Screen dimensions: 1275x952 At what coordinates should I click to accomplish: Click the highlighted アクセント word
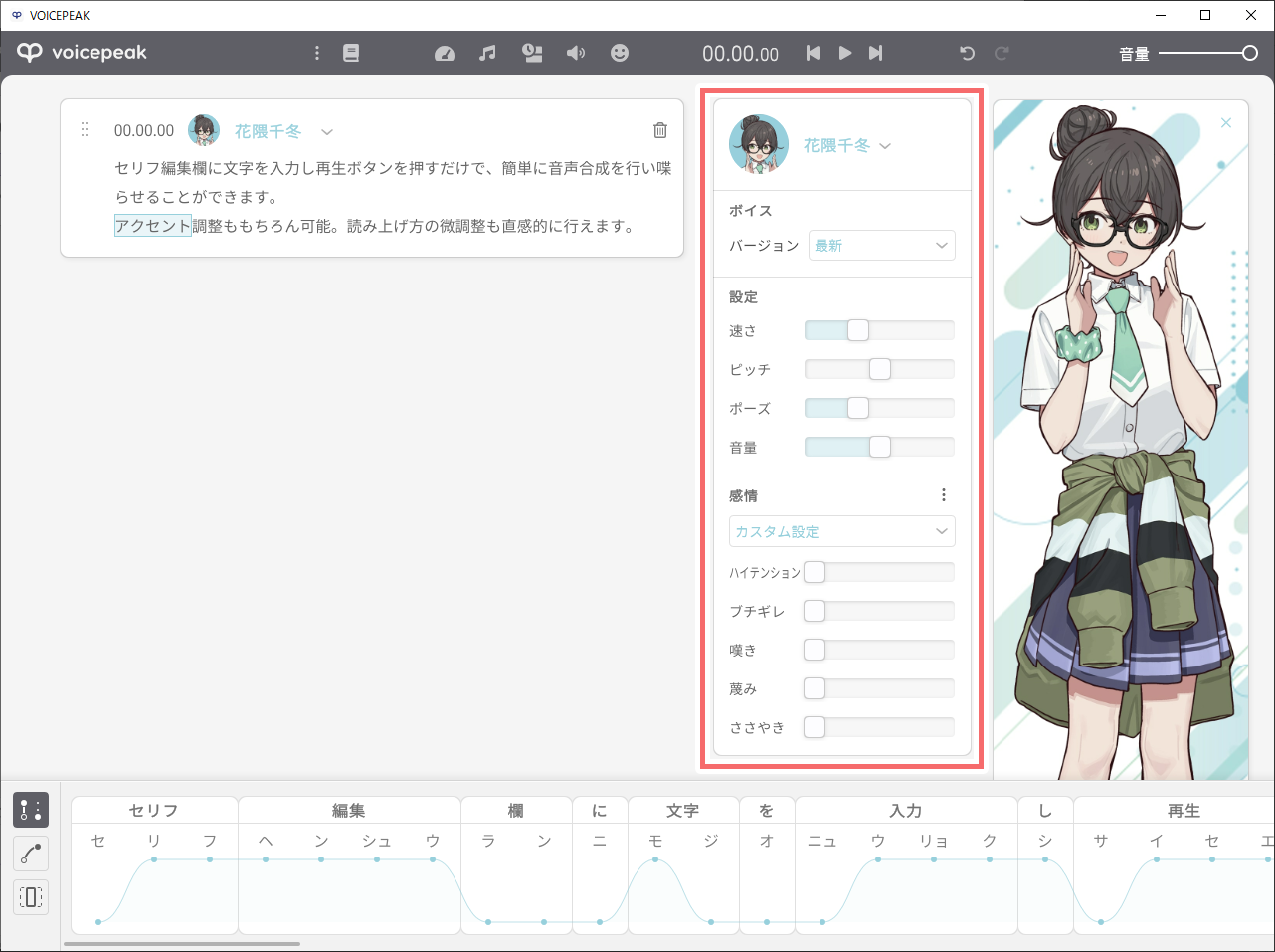pos(153,226)
